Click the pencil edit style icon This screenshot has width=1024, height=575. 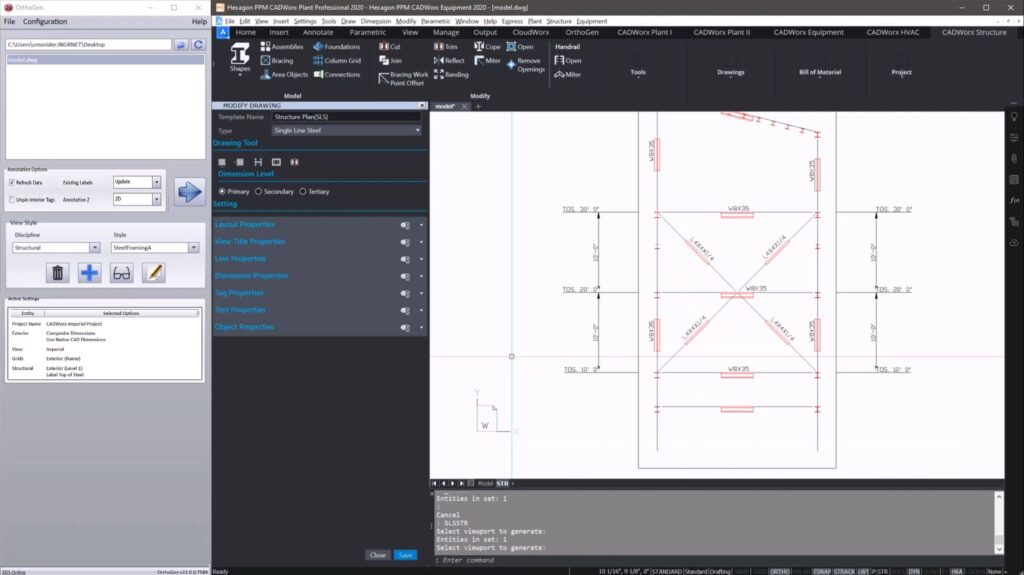[153, 272]
